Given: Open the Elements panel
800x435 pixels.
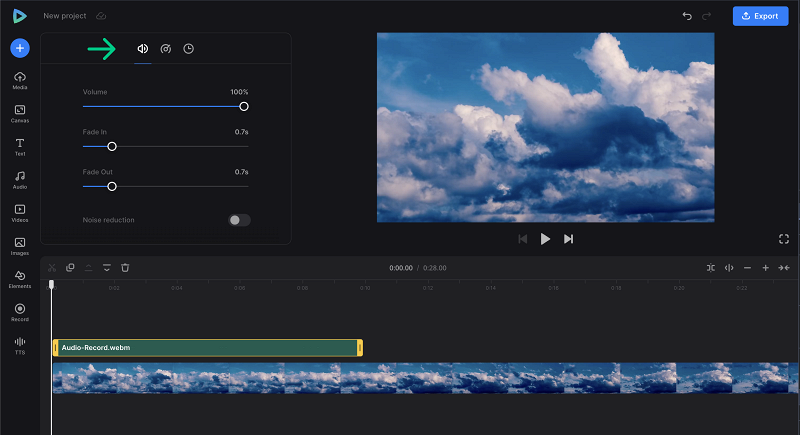Looking at the screenshot, I should pyautogui.click(x=20, y=279).
